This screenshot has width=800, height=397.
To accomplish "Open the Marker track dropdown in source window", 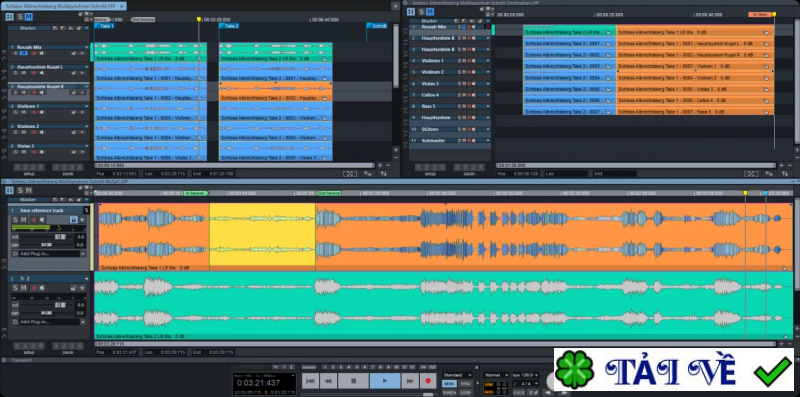I will (x=87, y=28).
